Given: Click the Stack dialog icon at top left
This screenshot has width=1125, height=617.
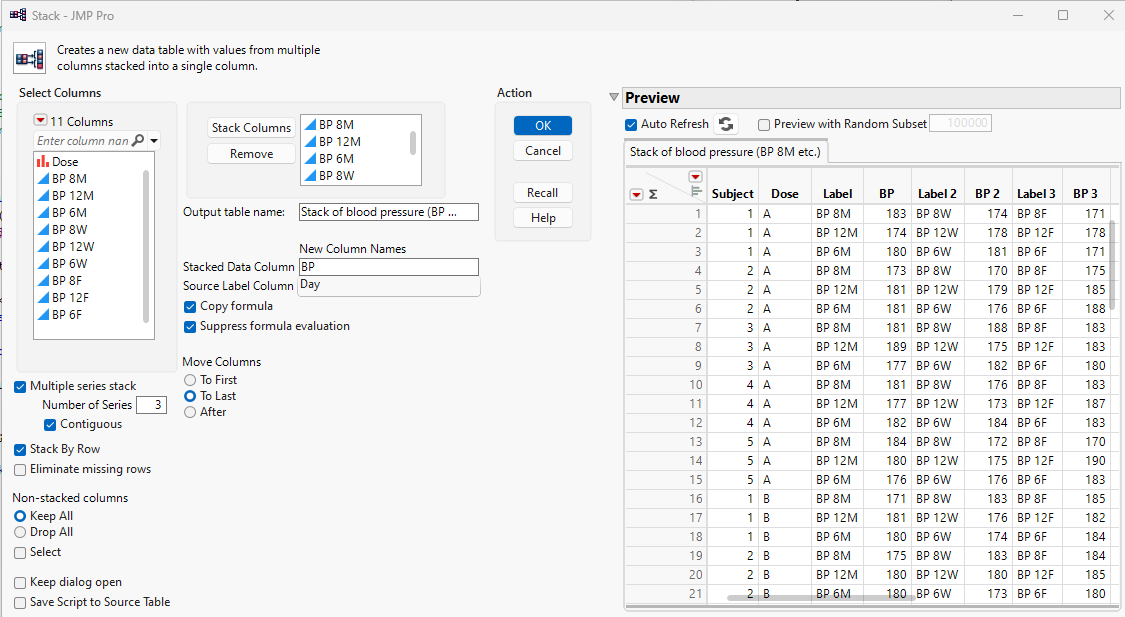Looking at the screenshot, I should pos(28,58).
